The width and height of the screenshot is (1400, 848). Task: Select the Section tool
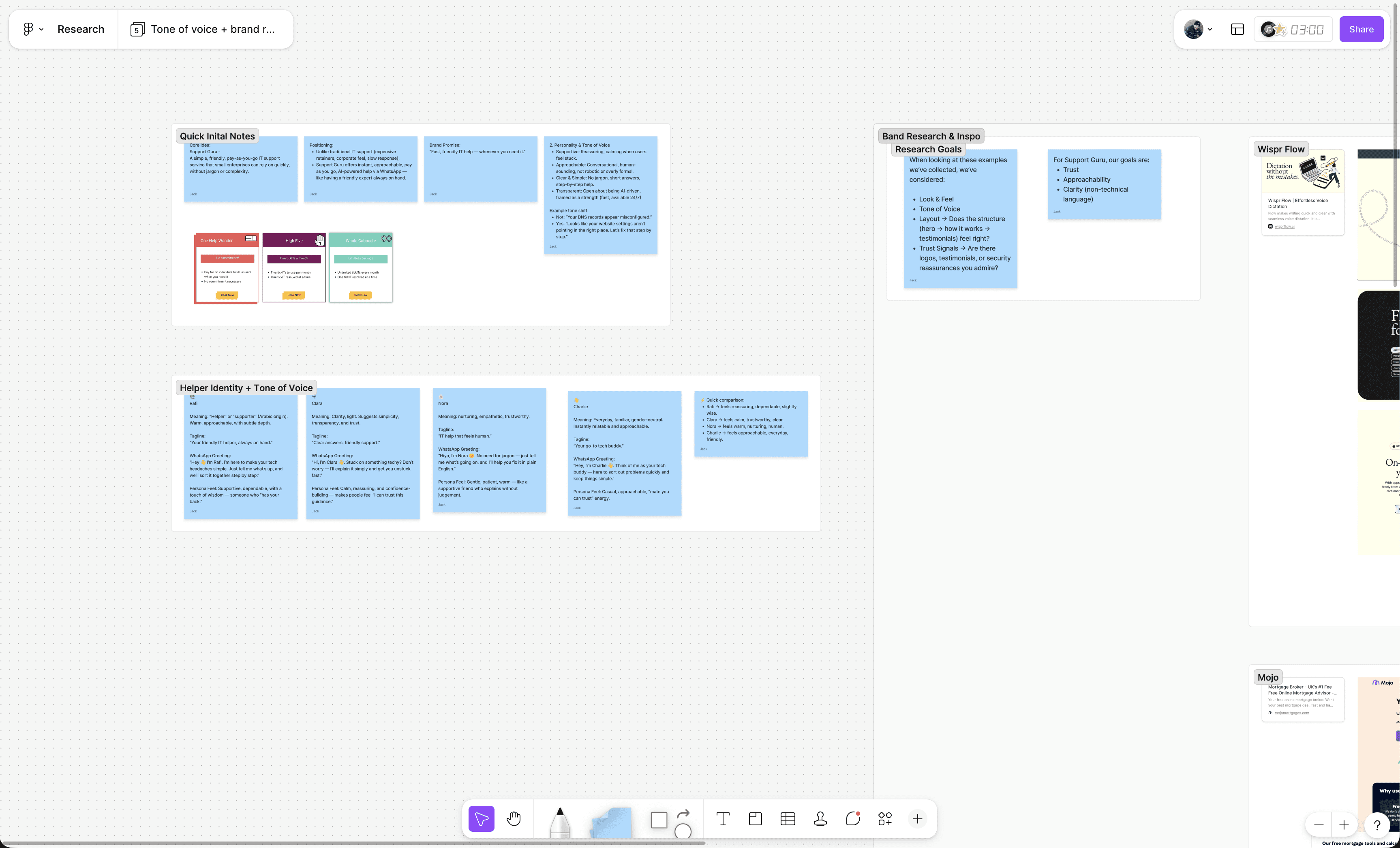point(755,818)
